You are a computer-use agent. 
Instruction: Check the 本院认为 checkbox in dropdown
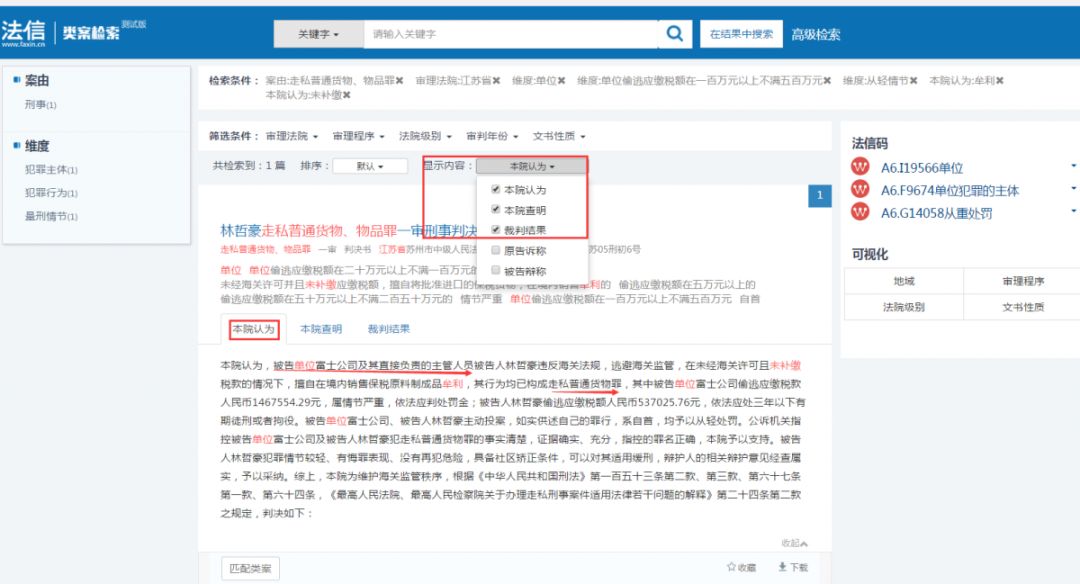coord(495,189)
